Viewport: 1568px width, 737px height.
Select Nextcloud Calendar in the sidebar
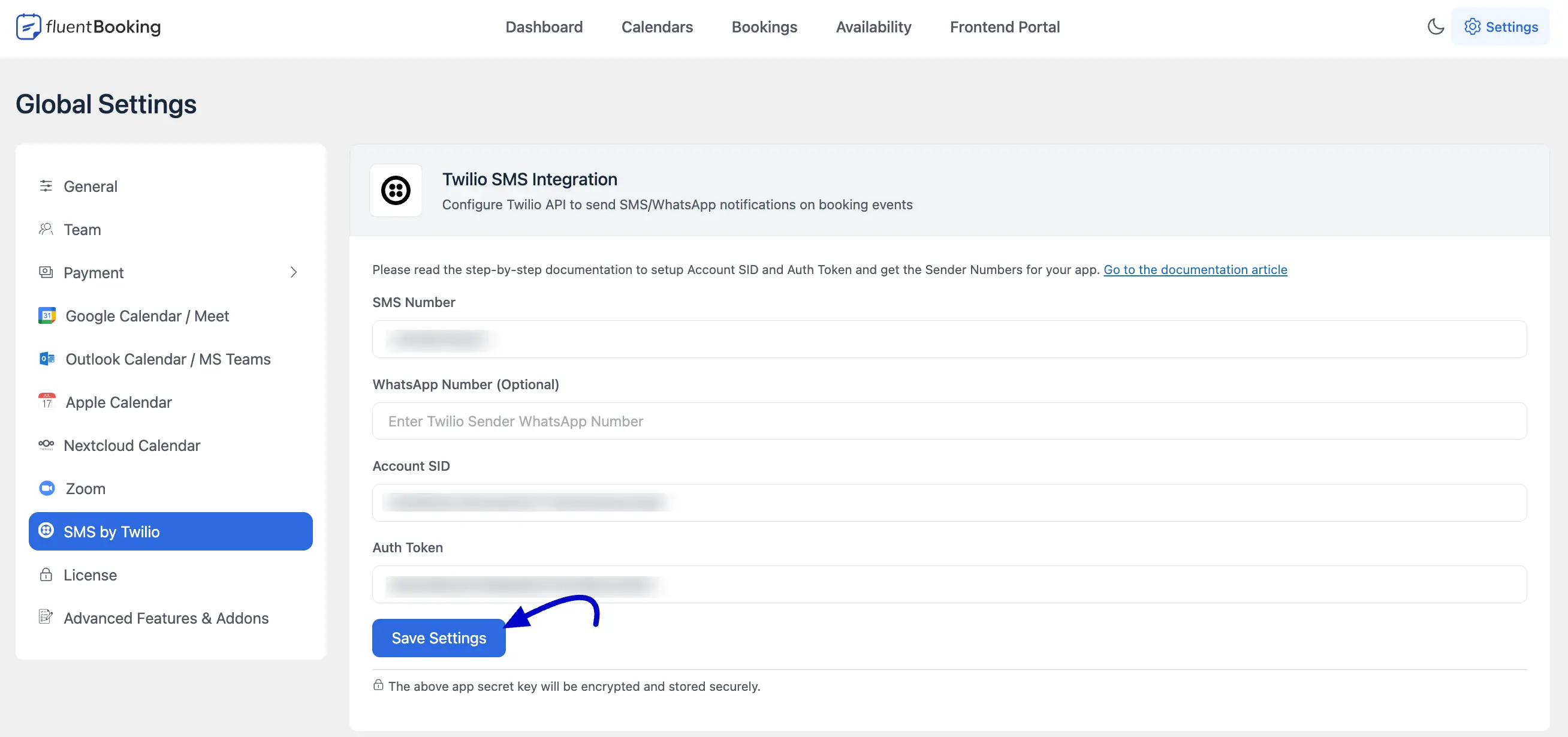[170, 446]
